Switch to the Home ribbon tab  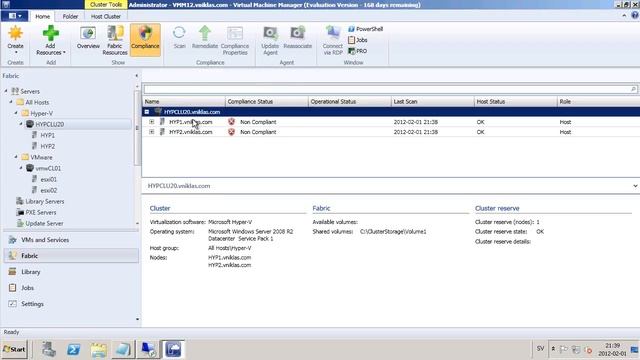42,16
